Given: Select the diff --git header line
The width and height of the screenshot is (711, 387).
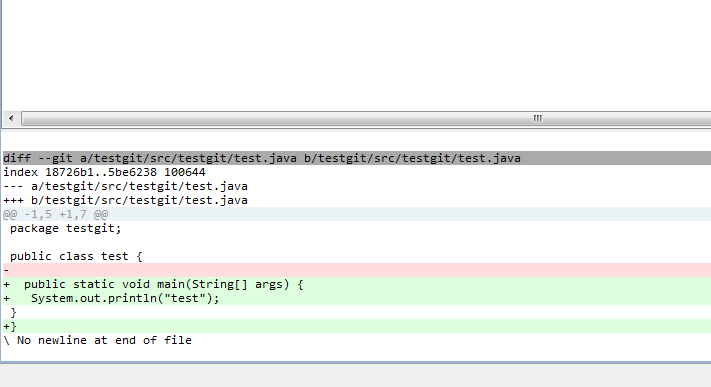Looking at the screenshot, I should [x=357, y=158].
